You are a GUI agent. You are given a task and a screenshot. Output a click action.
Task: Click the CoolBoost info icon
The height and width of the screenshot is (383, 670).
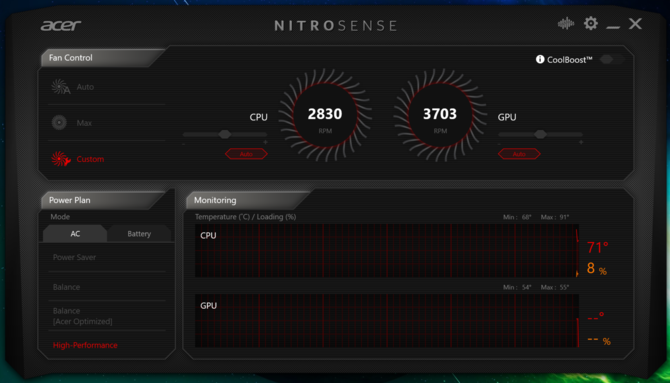(x=540, y=59)
